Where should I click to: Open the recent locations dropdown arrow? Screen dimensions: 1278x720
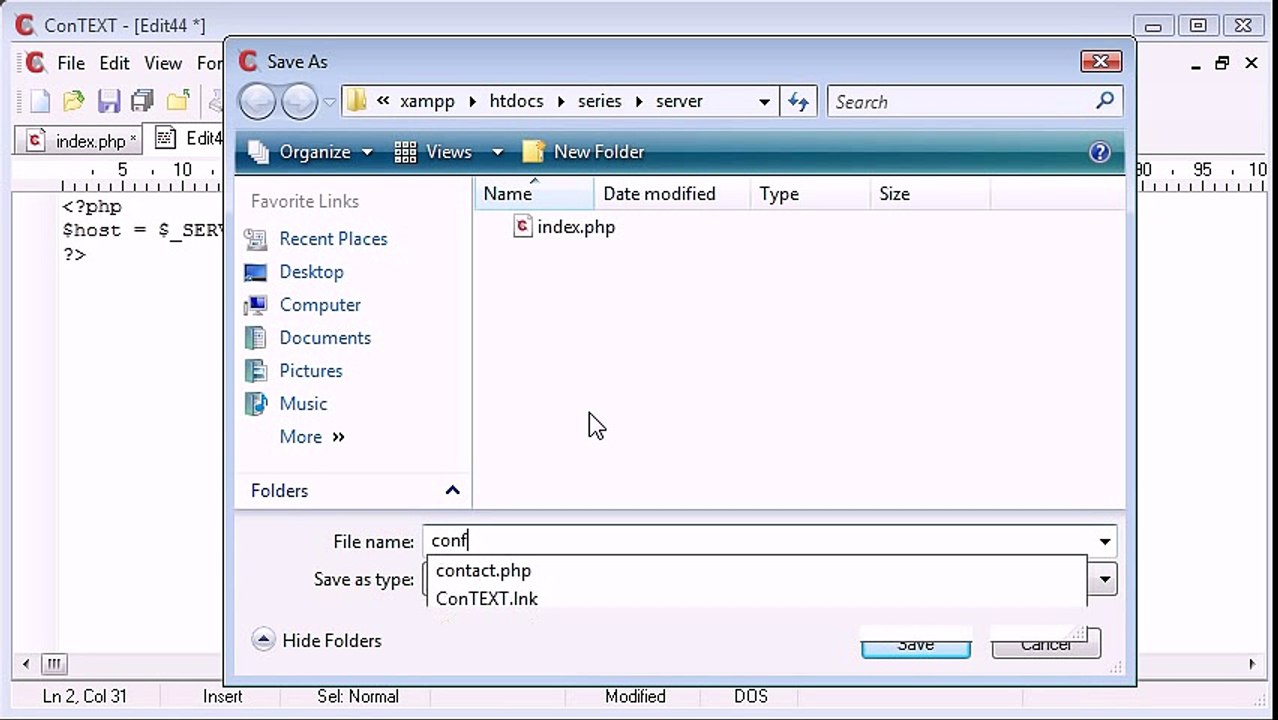pos(329,102)
